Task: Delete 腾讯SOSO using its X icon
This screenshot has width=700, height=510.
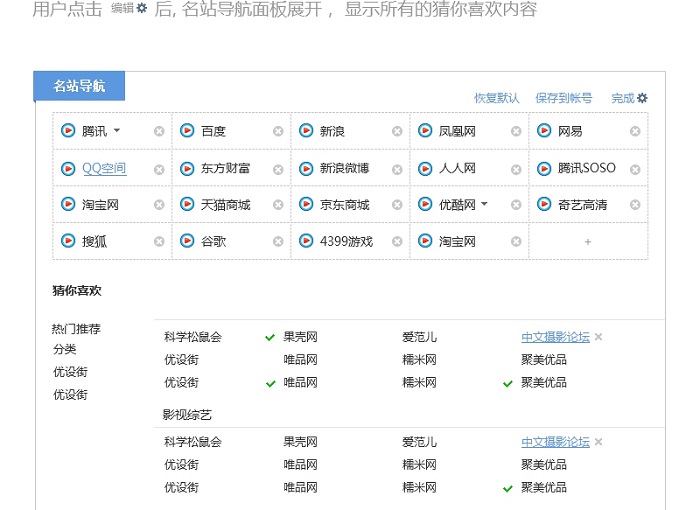Action: 635,170
